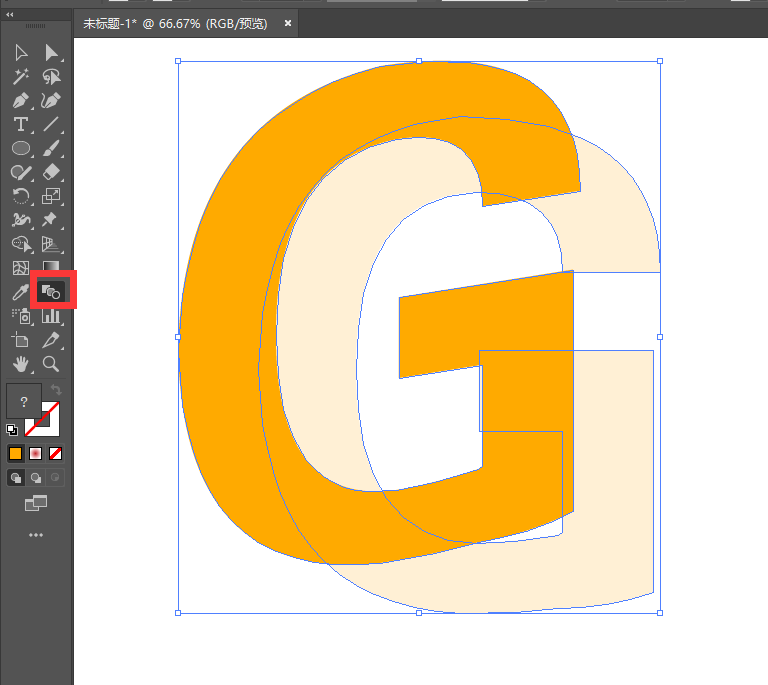Select the Column Graph tool
The width and height of the screenshot is (768, 685).
(51, 316)
